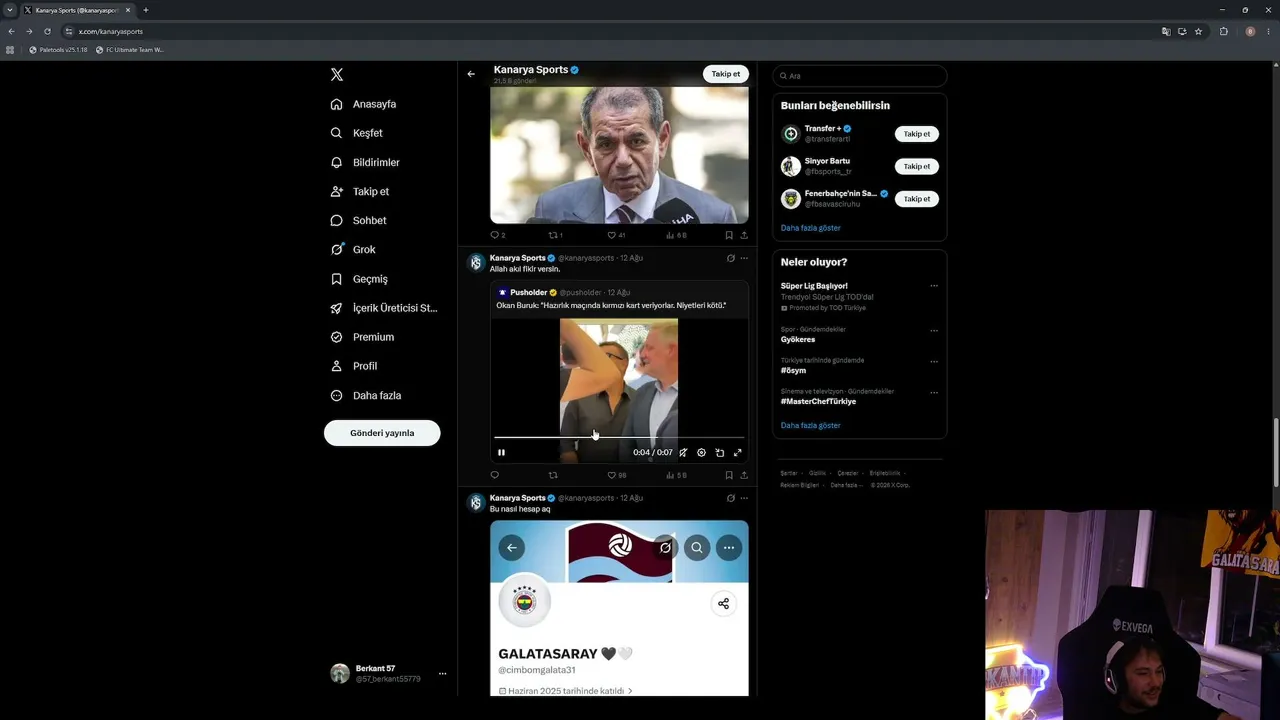Show more trends under Neler oluyor

point(811,426)
